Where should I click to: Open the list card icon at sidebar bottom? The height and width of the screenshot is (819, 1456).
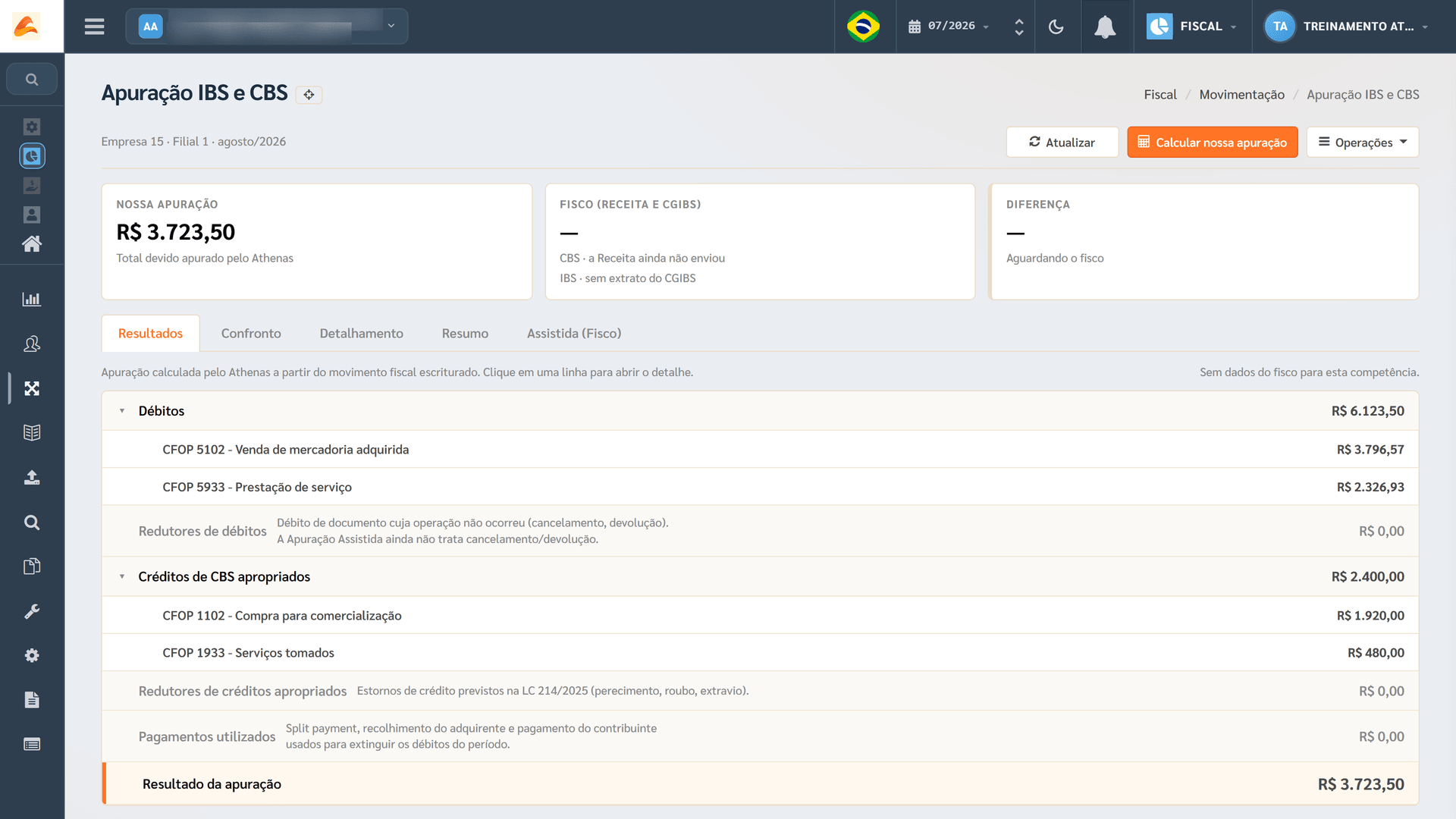pos(32,744)
